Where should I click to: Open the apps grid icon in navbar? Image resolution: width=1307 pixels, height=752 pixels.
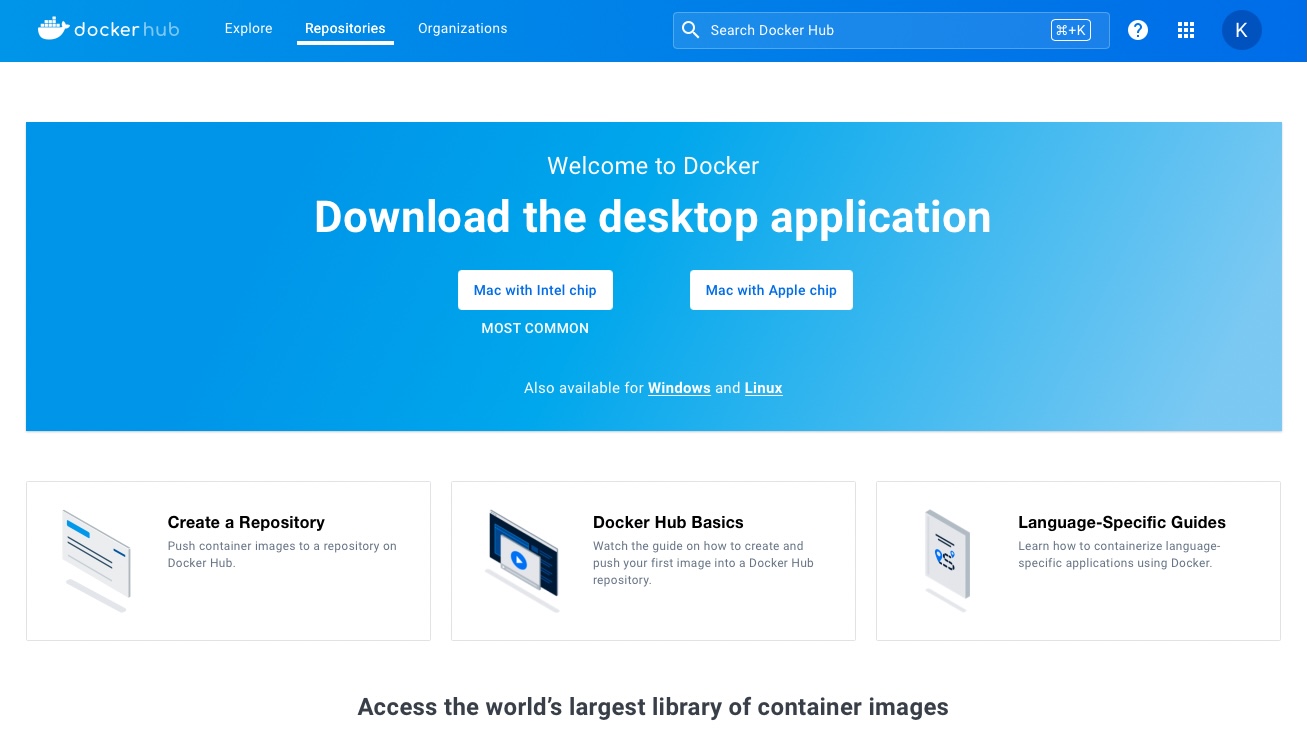point(1186,30)
